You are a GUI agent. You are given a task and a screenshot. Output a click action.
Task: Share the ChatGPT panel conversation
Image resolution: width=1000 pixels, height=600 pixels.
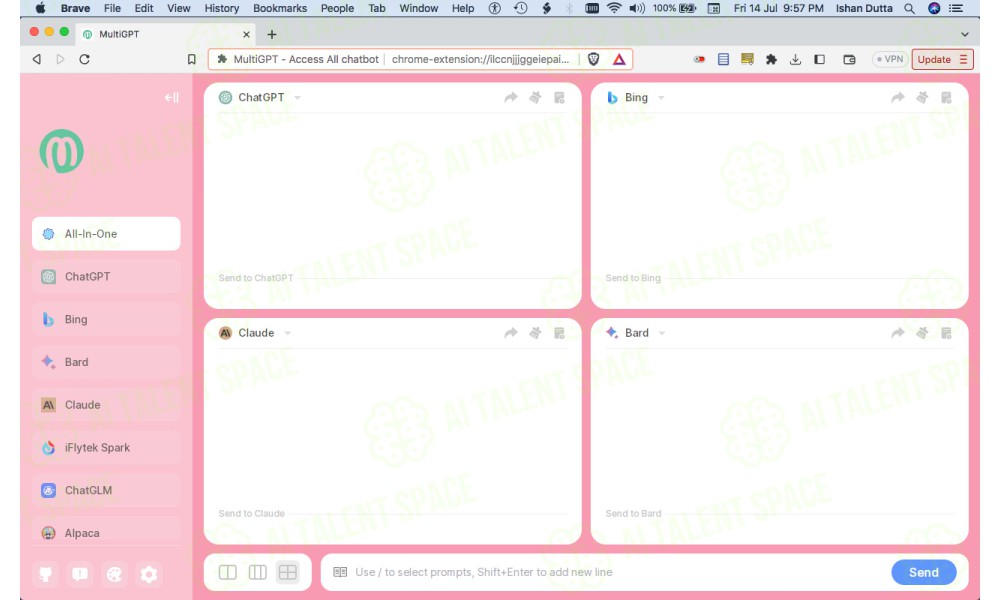[511, 98]
